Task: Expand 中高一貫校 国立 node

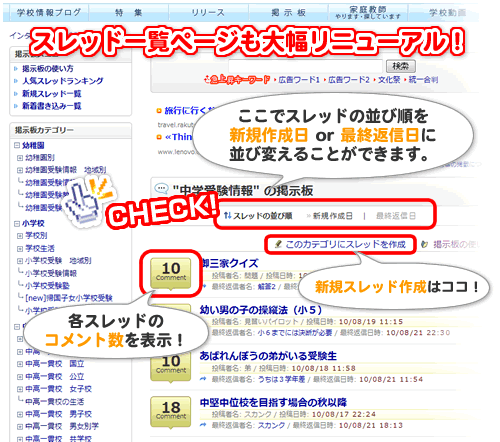Action: tap(20, 364)
